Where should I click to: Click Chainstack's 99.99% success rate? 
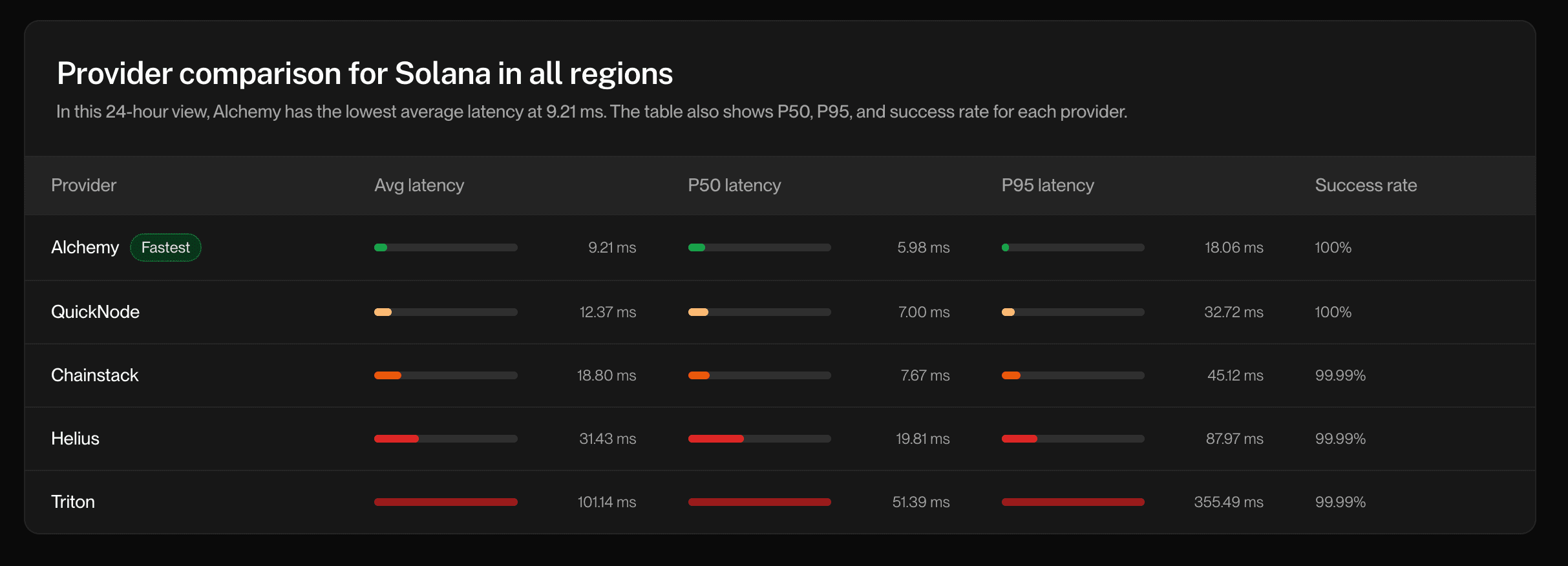pyautogui.click(x=1340, y=375)
